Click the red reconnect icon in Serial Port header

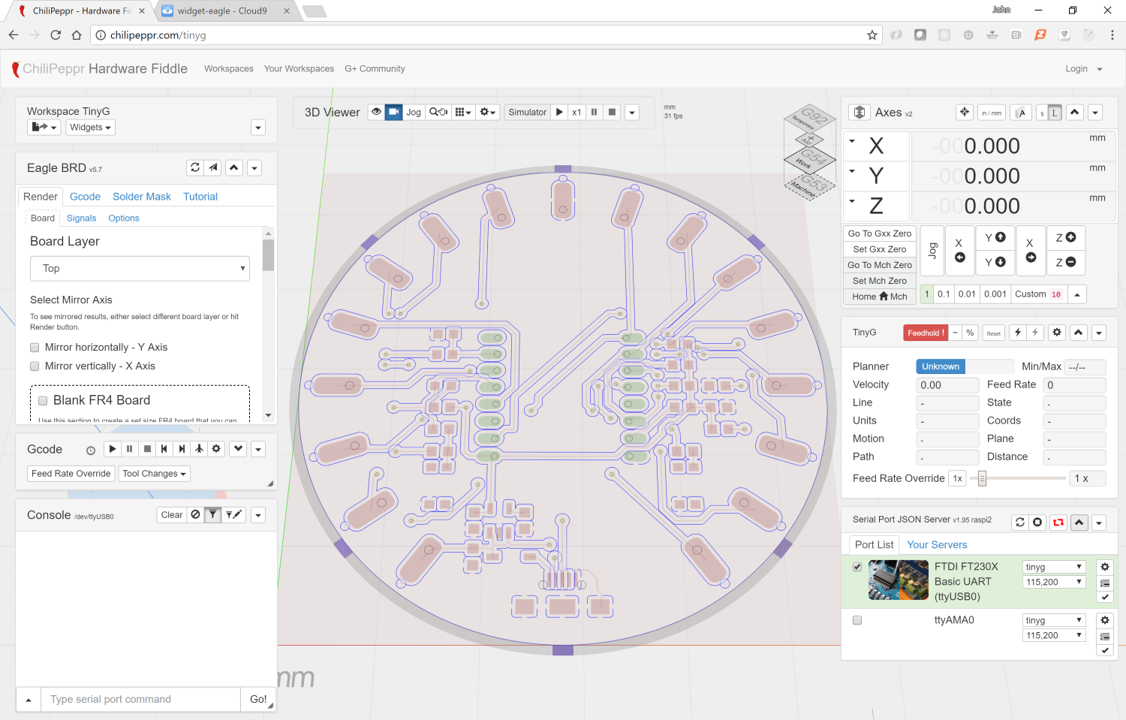[1058, 522]
